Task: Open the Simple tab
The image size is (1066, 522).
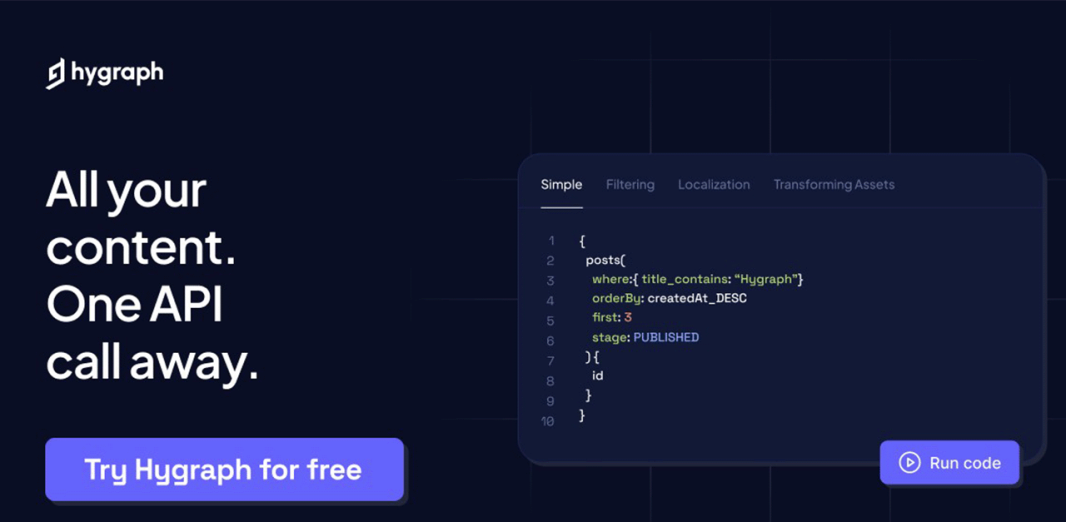Action: (562, 185)
